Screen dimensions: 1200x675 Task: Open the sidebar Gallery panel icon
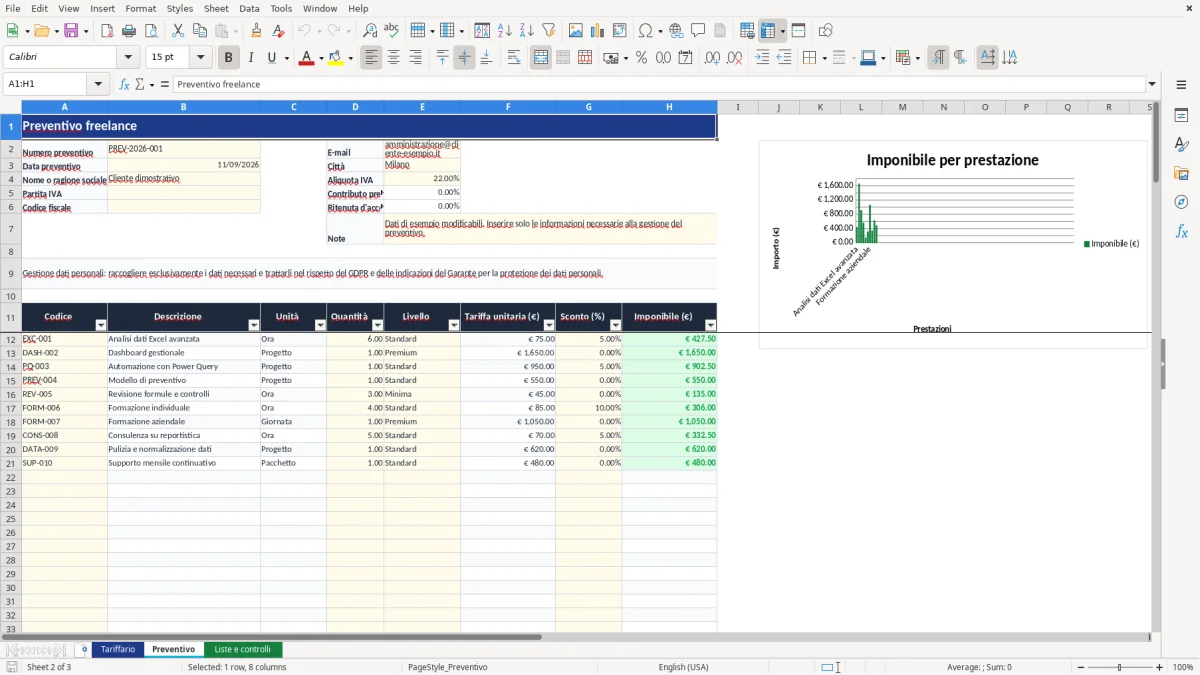pyautogui.click(x=1181, y=174)
